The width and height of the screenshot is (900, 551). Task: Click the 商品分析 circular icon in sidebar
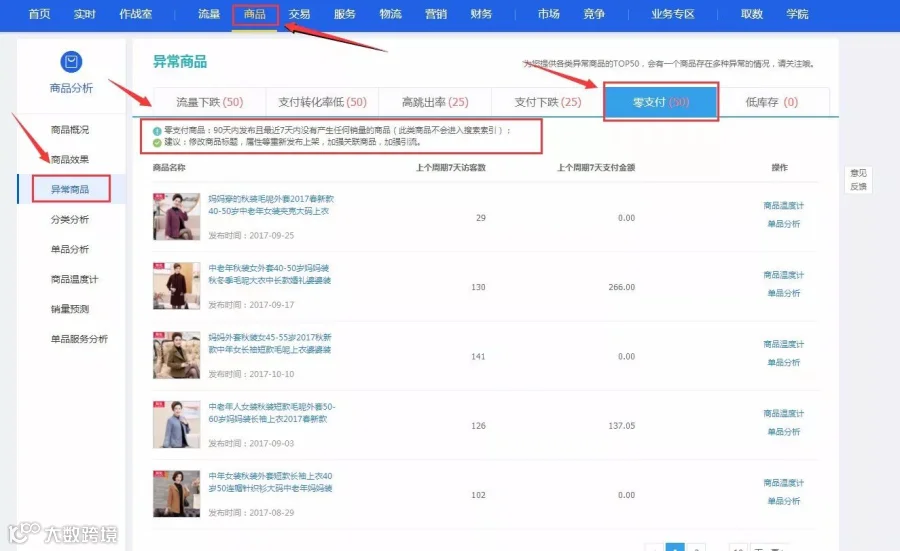pos(71,61)
